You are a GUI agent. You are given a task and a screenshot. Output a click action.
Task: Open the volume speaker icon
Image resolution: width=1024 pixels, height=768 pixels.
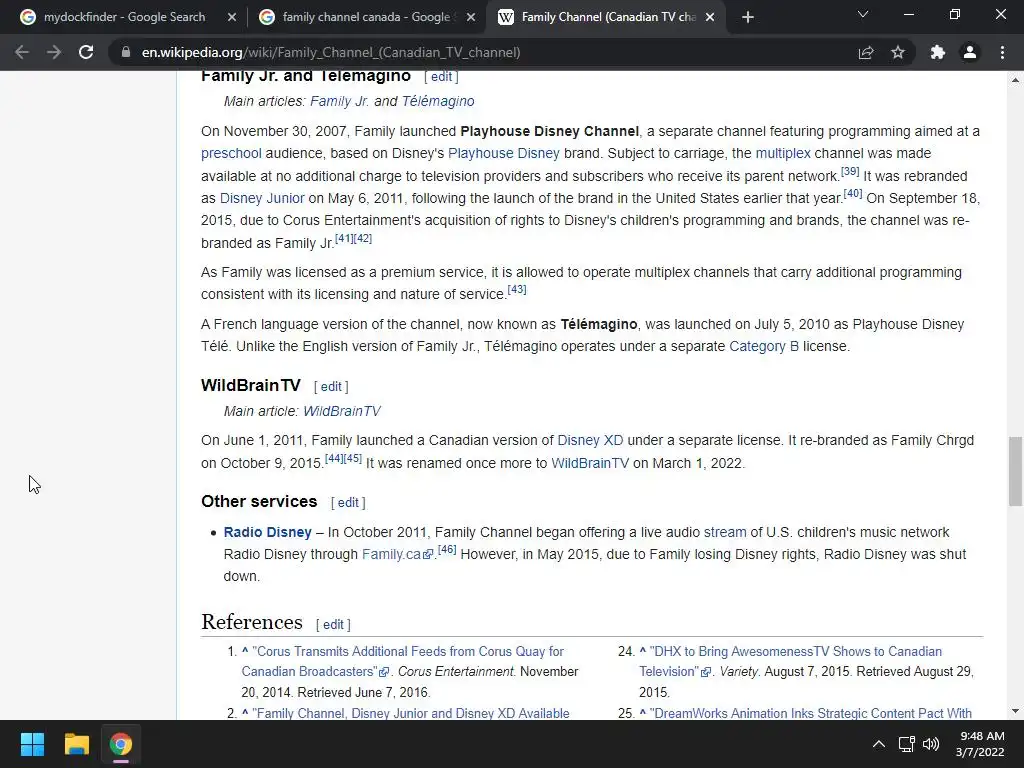coord(931,744)
